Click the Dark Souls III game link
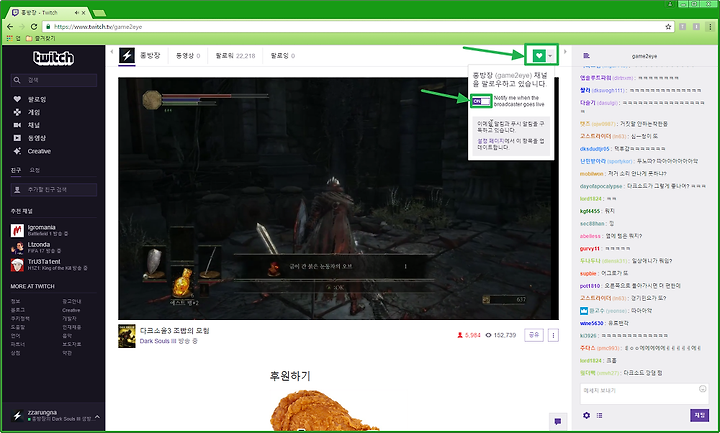 point(158,341)
